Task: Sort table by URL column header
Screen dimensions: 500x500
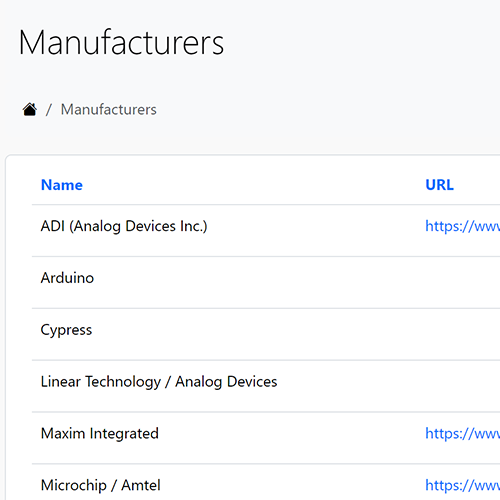Action: (x=439, y=185)
